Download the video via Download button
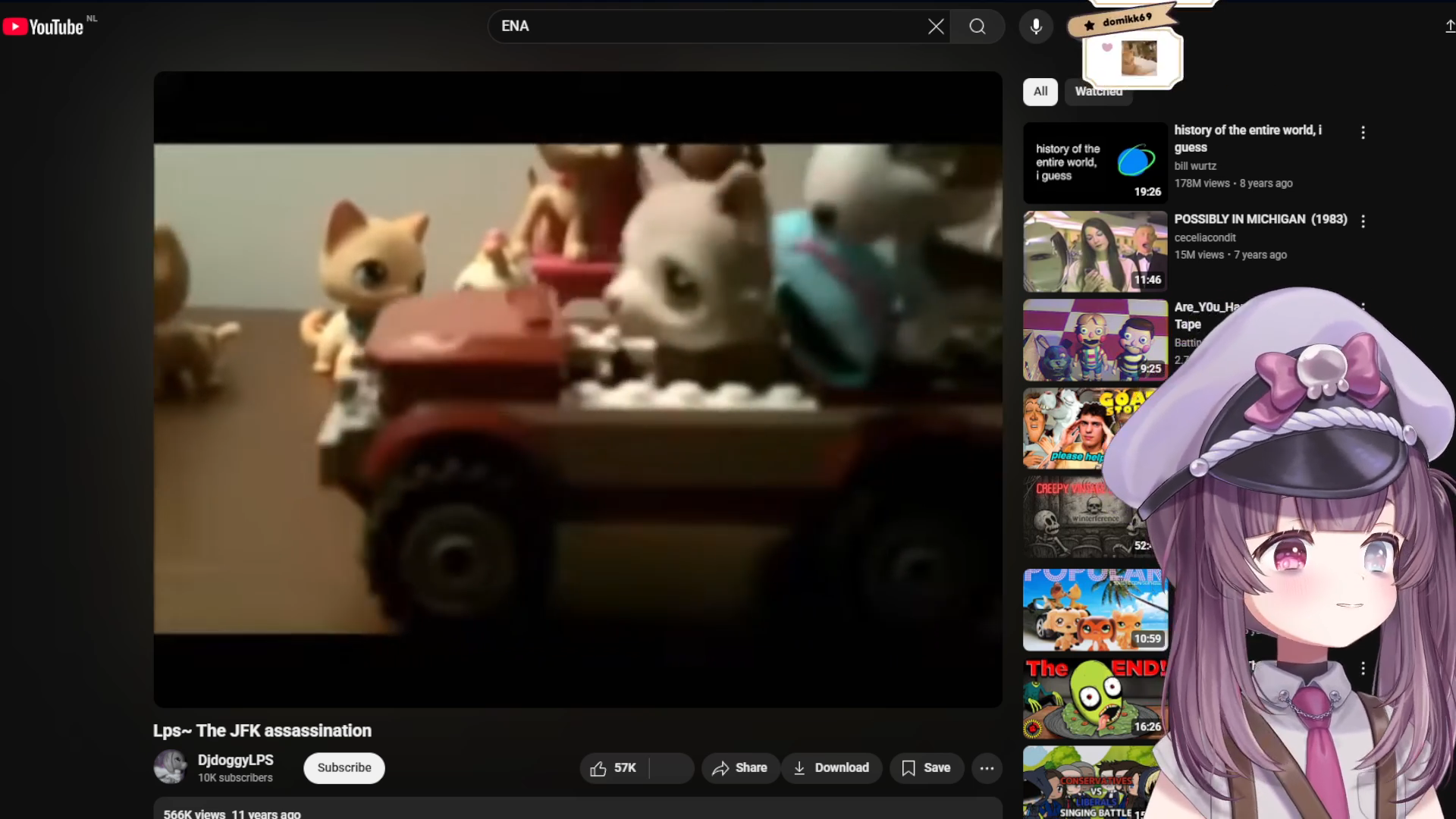The width and height of the screenshot is (1456, 819). point(831,768)
